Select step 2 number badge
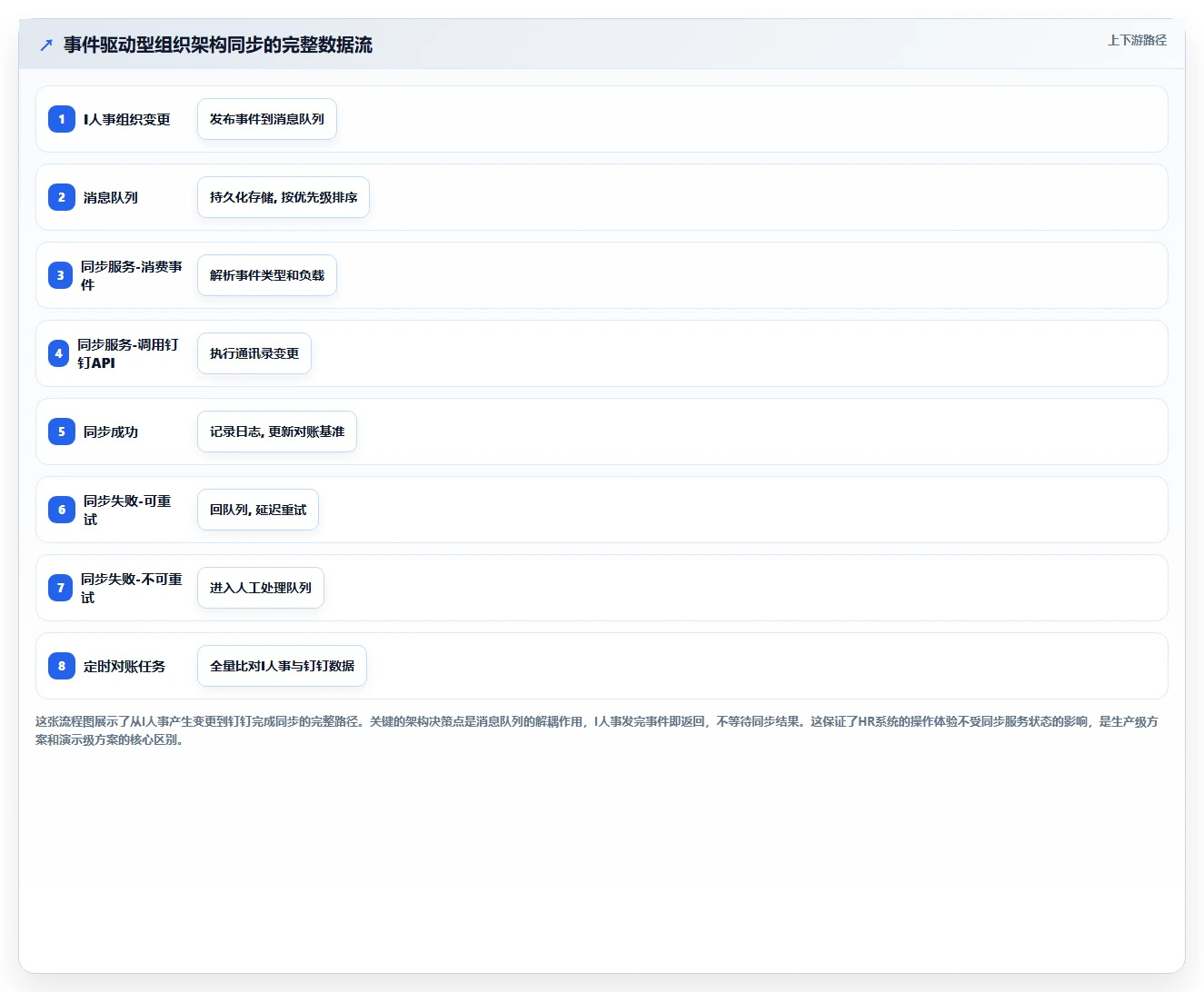The width and height of the screenshot is (1204, 992). (62, 197)
